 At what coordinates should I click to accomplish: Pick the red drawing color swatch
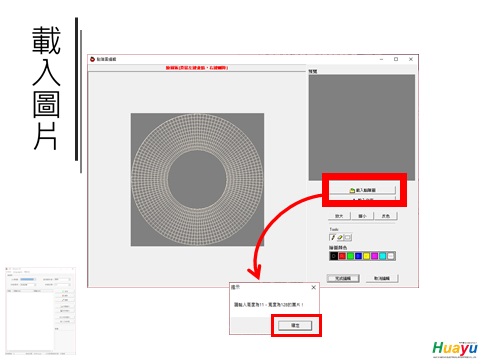click(342, 256)
